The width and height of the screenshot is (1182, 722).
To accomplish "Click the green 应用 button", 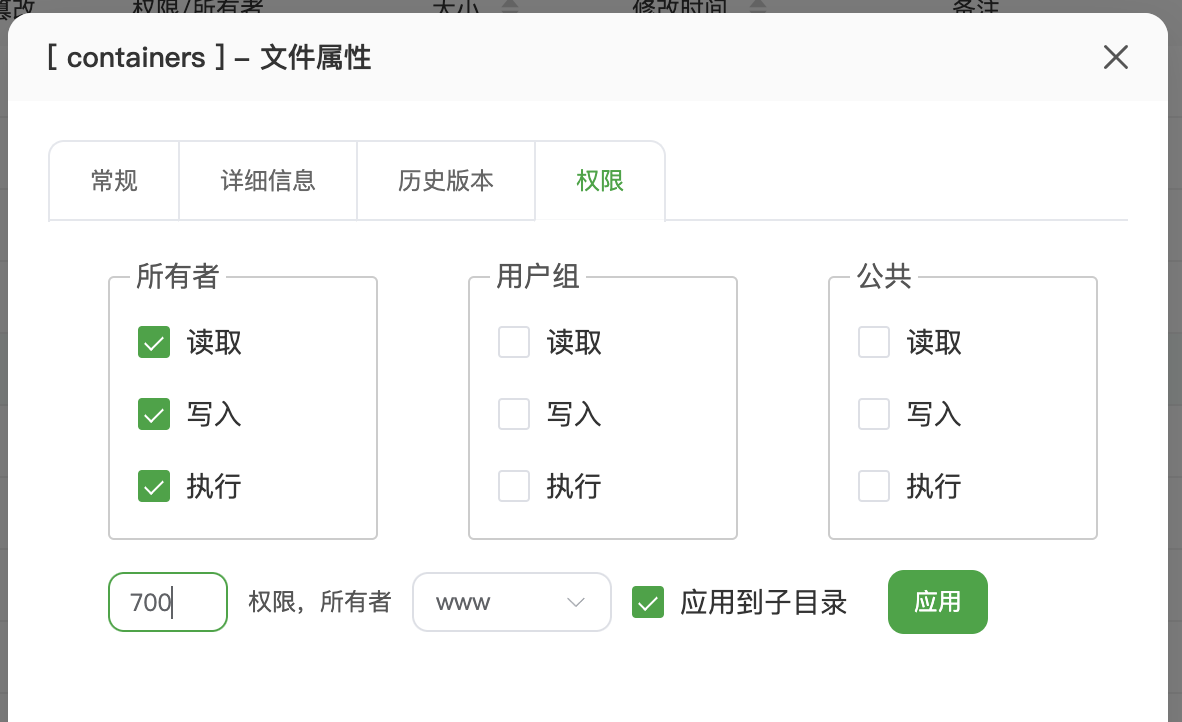I will [x=937, y=602].
